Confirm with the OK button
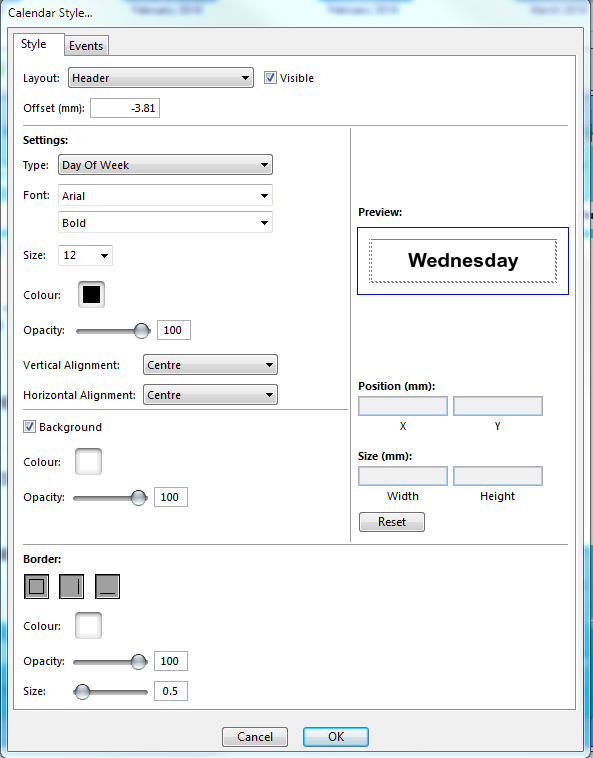This screenshot has width=593, height=758. (336, 737)
